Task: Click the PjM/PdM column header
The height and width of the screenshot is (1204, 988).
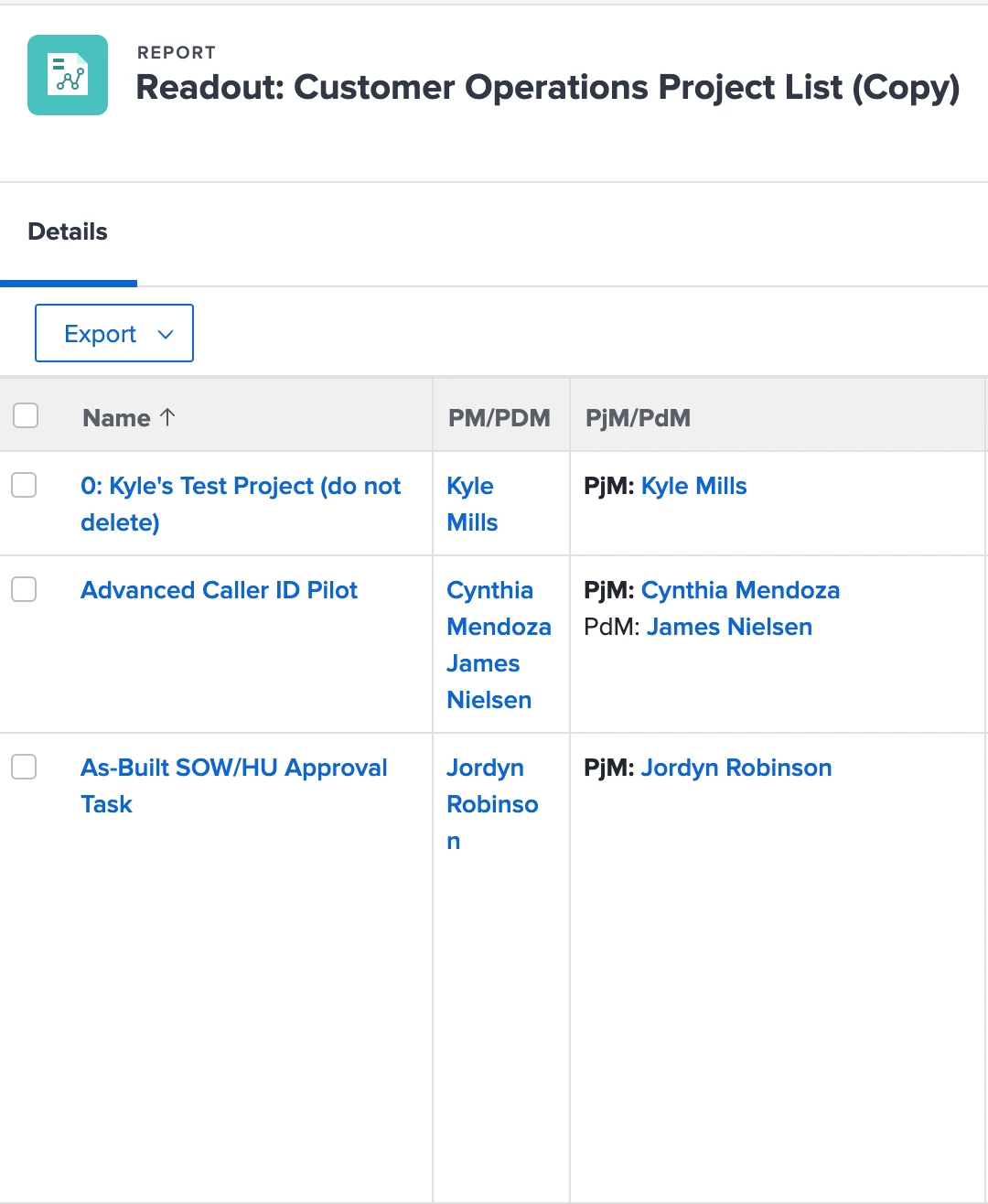Action: point(638,418)
